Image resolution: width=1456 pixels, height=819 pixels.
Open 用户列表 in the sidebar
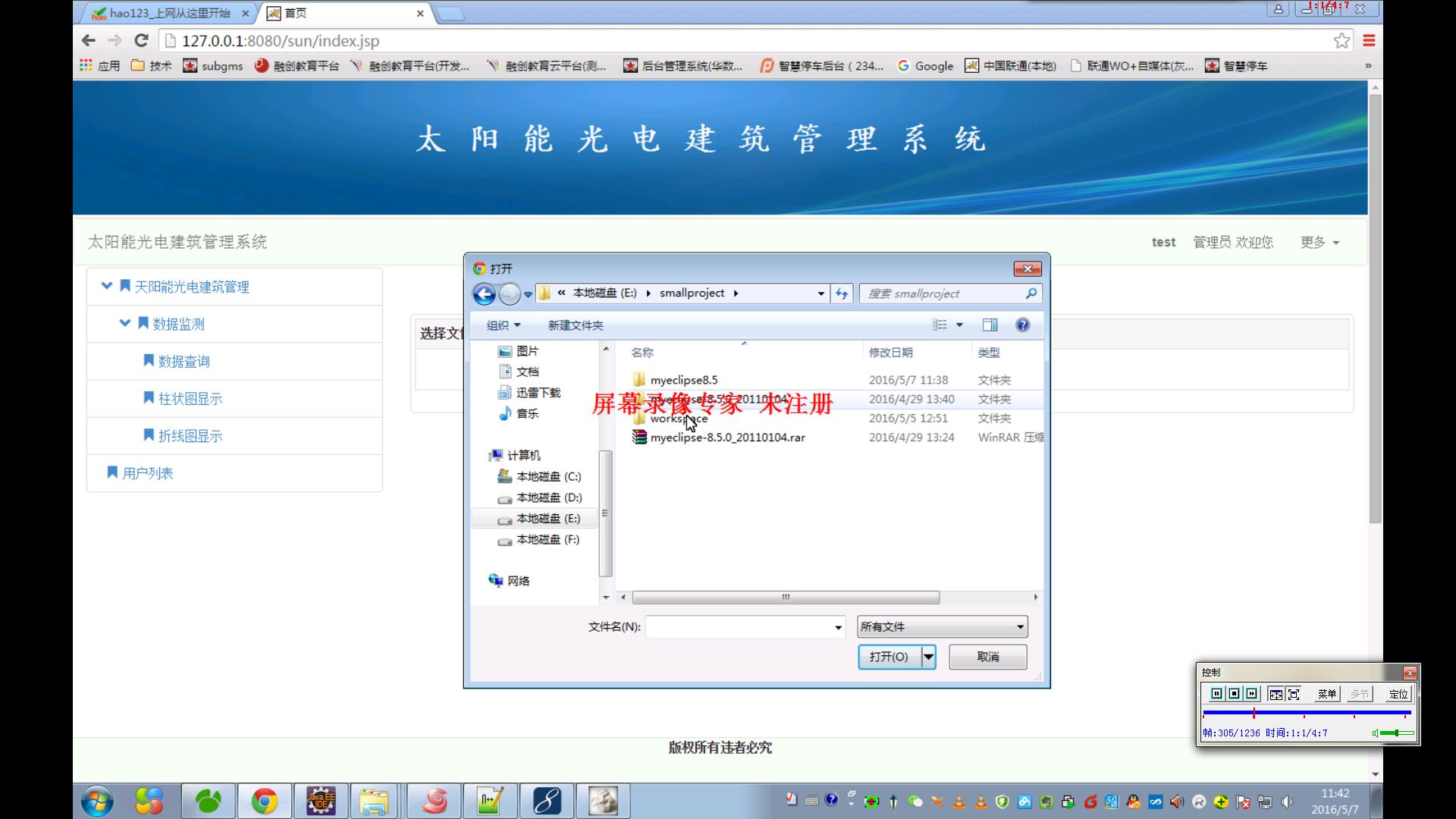(x=147, y=472)
